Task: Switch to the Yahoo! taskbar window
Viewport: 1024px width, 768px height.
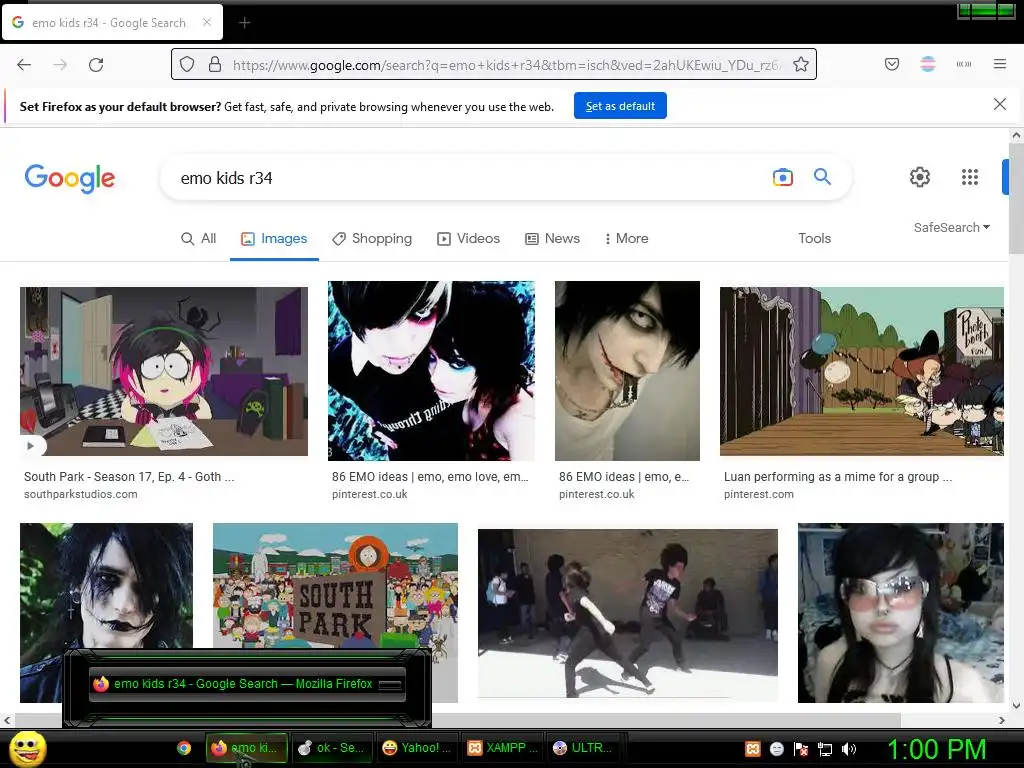Action: tap(417, 748)
